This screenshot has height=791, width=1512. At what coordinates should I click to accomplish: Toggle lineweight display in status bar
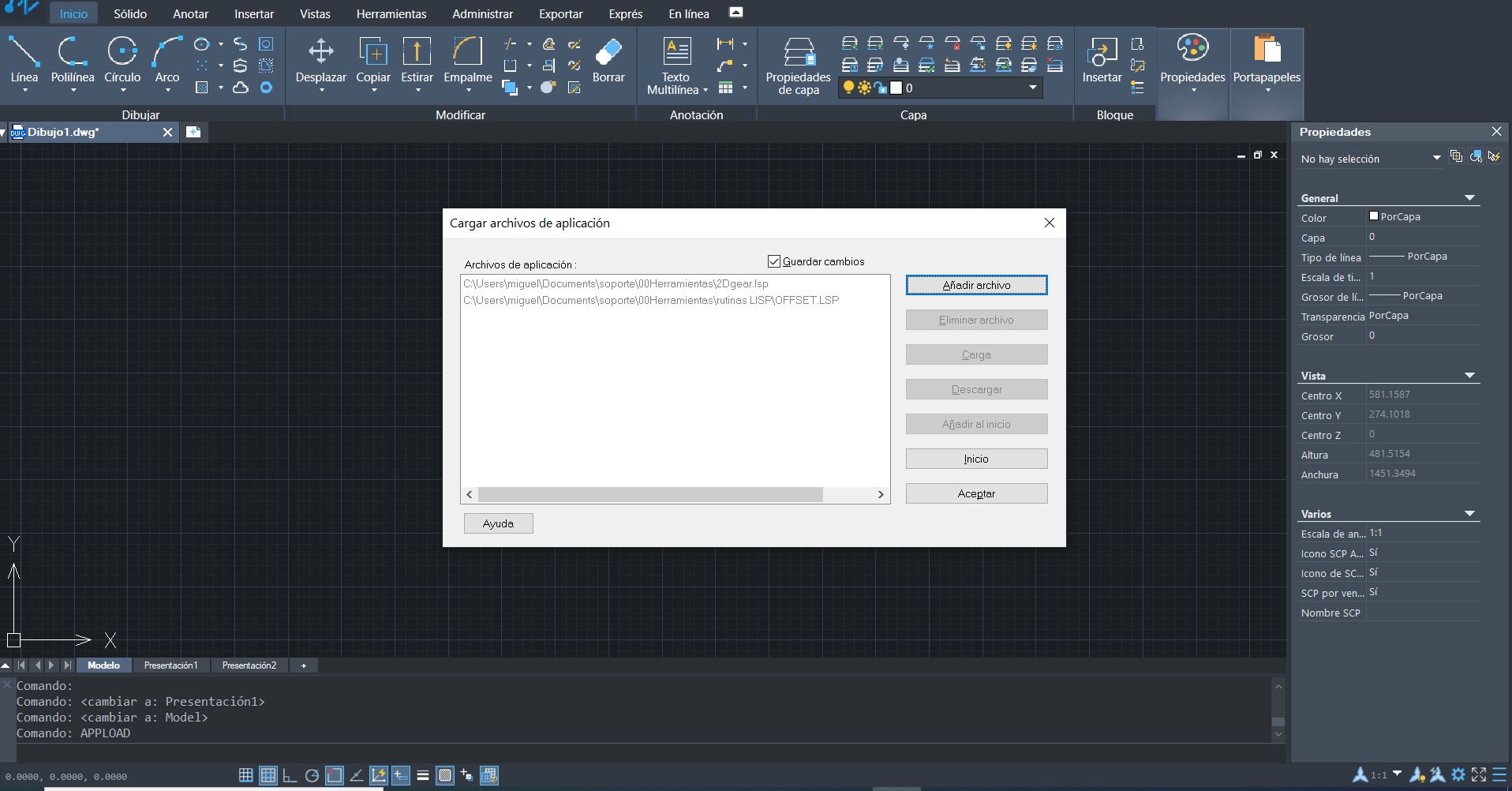coord(423,775)
